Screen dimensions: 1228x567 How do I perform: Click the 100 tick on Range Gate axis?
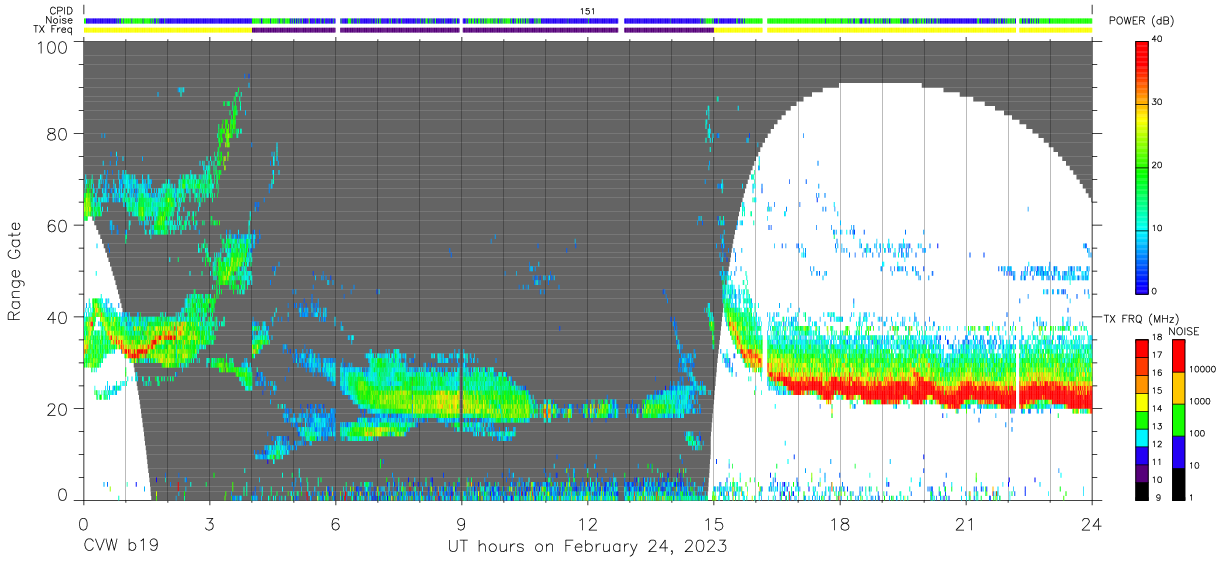point(52,47)
